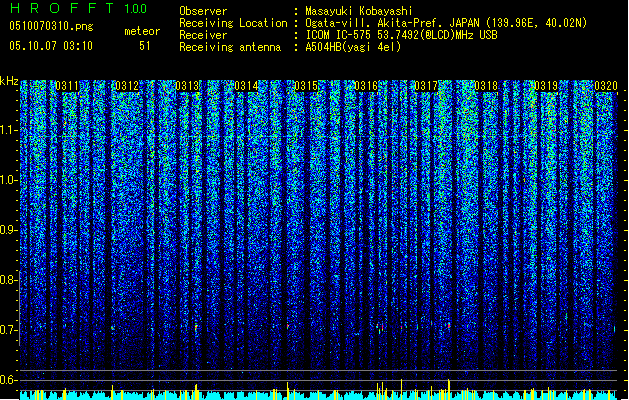The image size is (629, 400).
Task: Click the 0311 time marker
Action: tap(67, 86)
